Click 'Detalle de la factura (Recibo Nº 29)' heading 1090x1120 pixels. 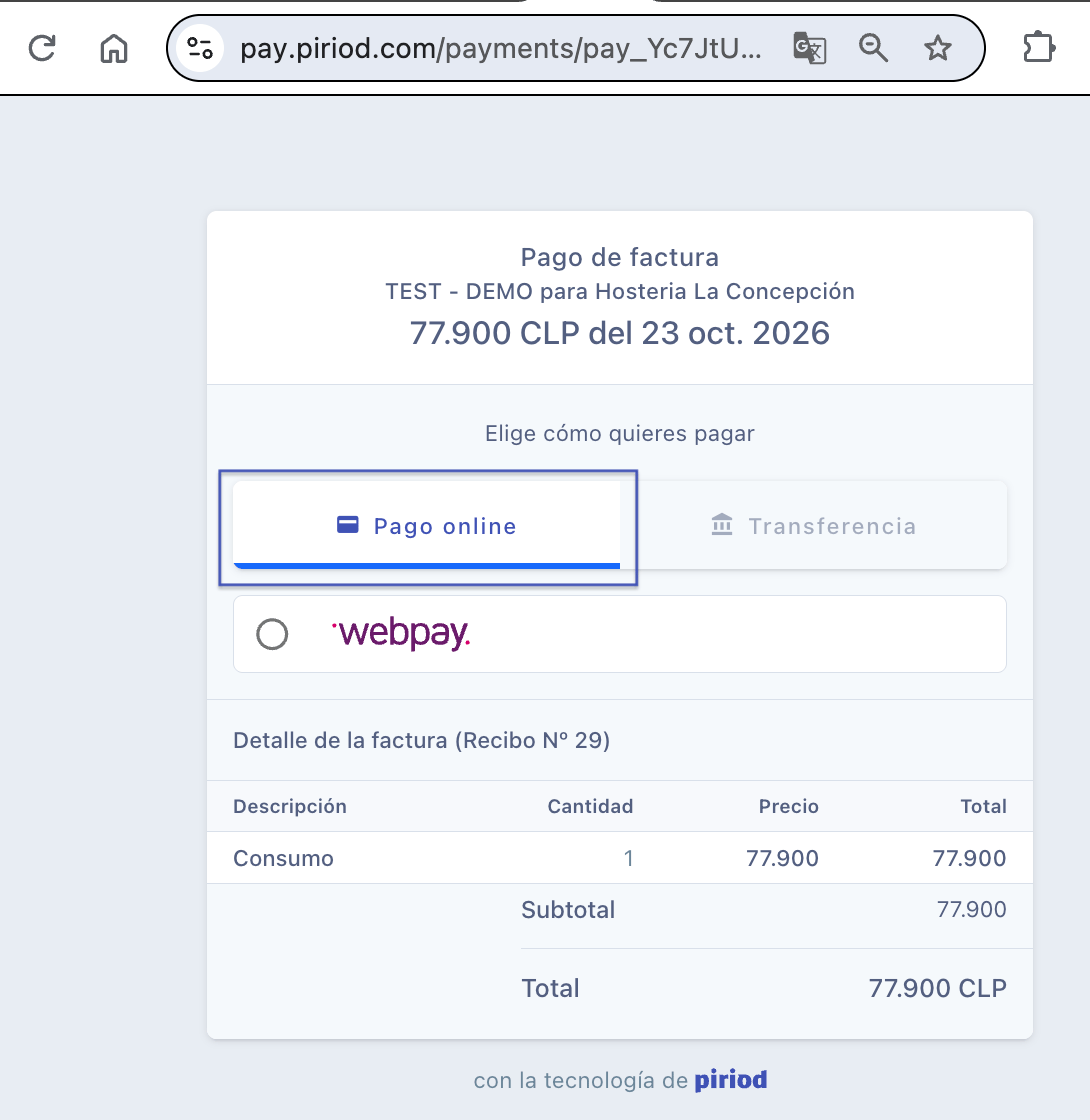421,740
